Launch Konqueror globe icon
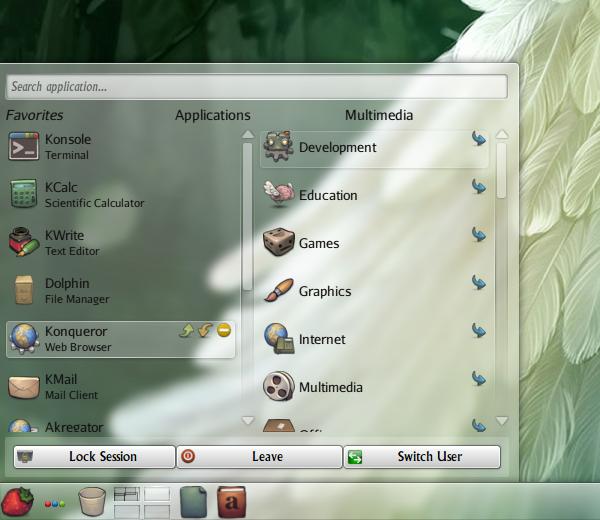600x520 pixels. (x=24, y=338)
